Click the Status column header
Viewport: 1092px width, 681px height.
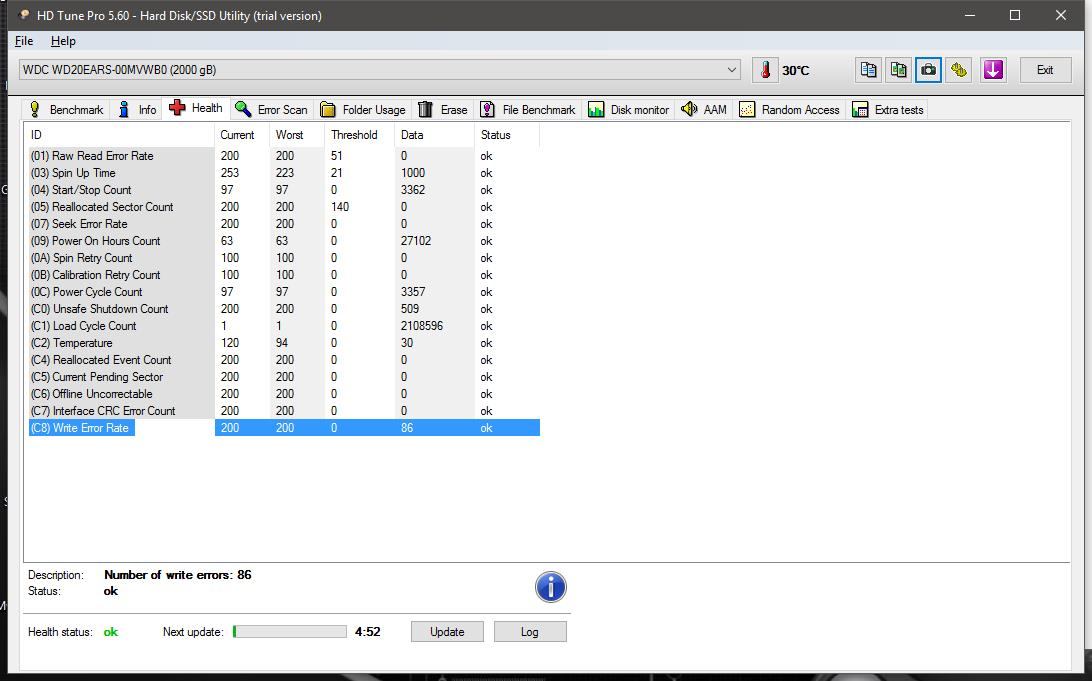point(507,135)
